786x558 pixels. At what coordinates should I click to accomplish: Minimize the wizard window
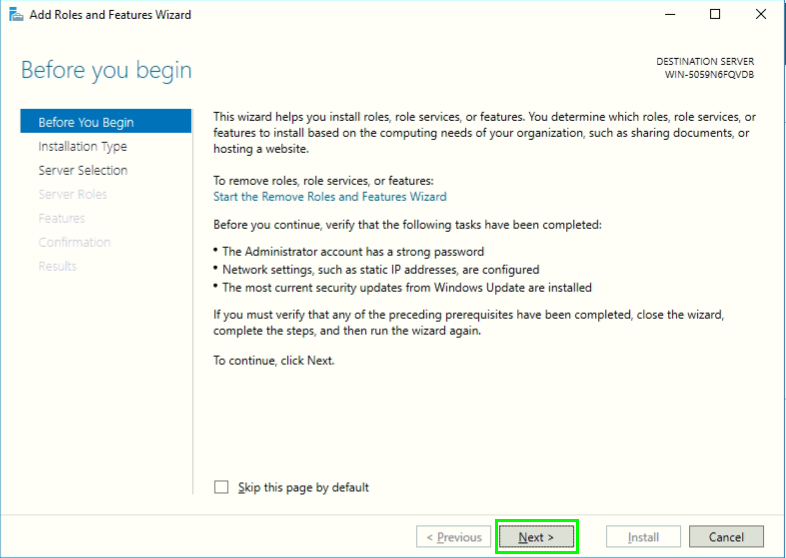point(670,15)
